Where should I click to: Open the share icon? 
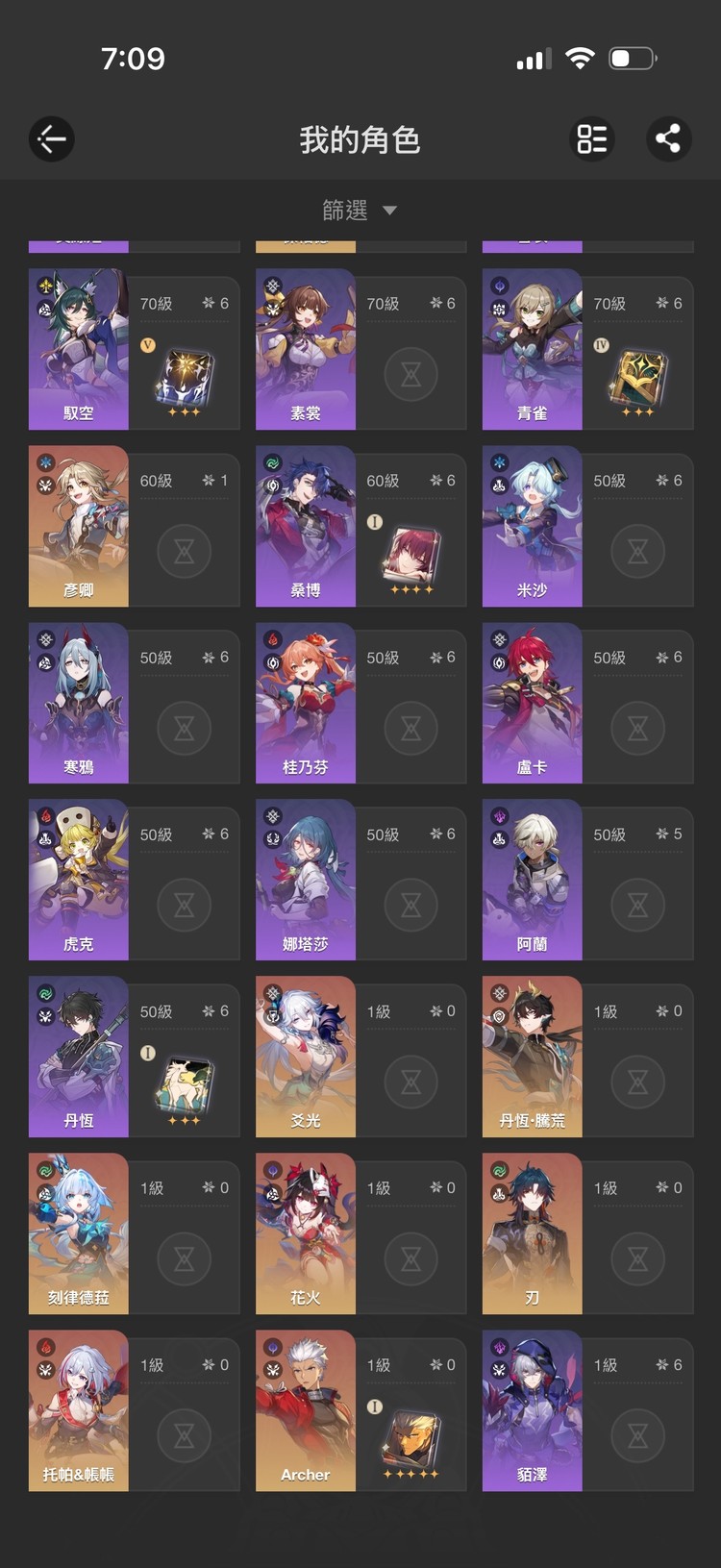coord(668,139)
